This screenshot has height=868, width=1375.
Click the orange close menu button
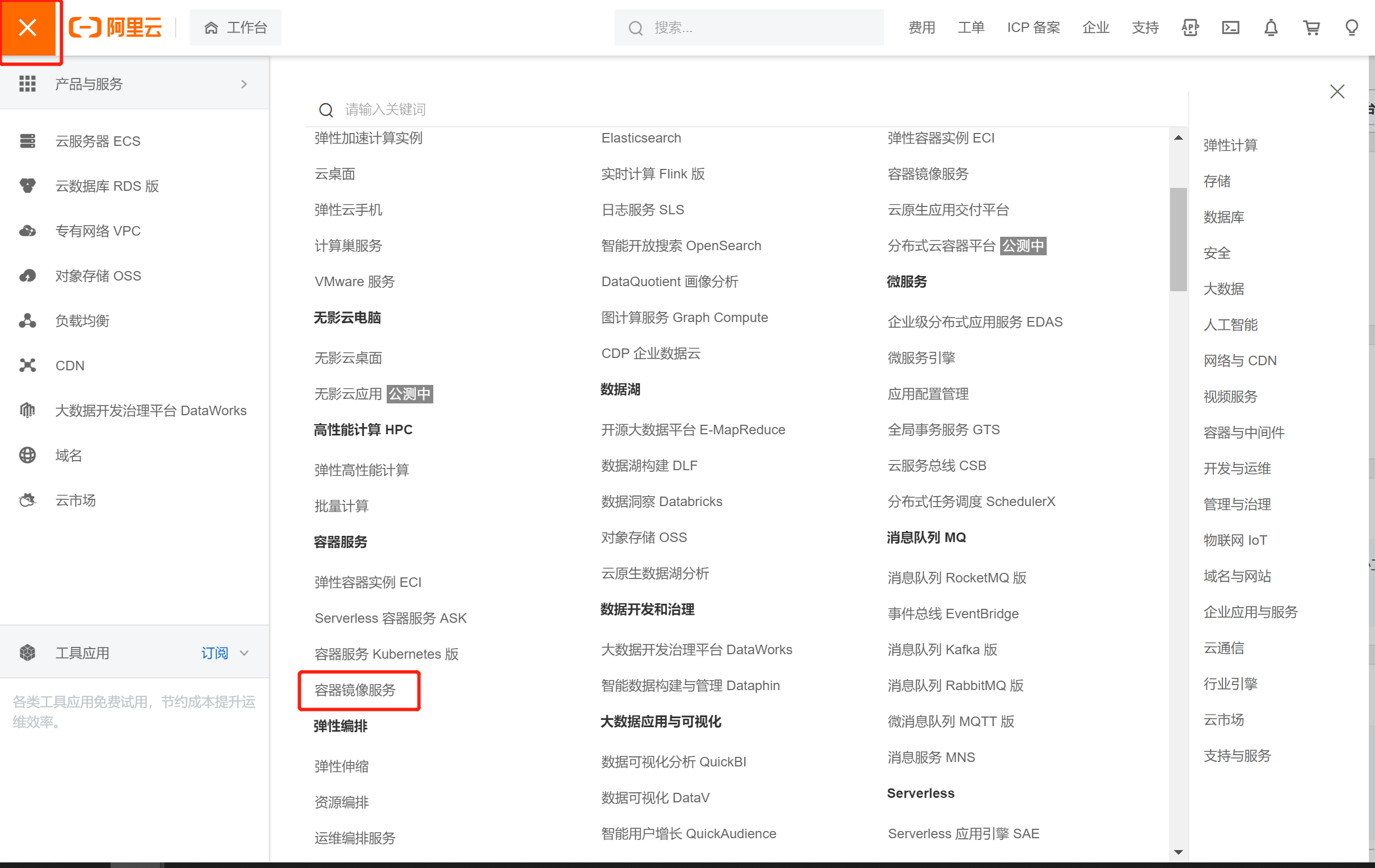27,27
